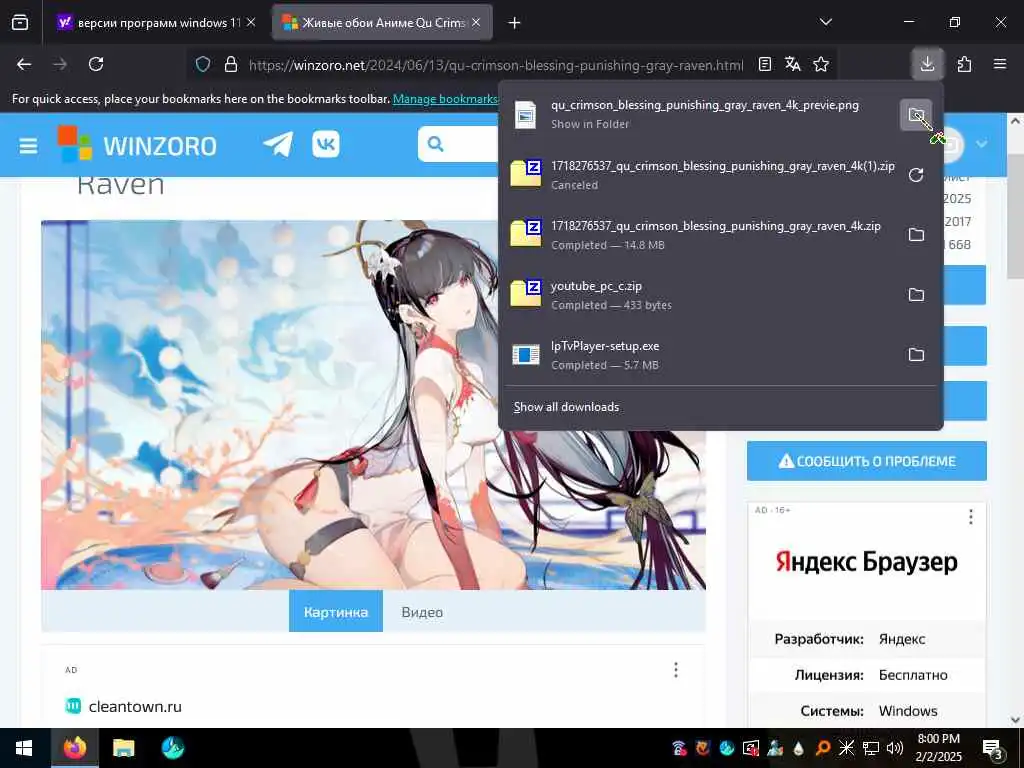Open qu_crimson_blessing preview .png download

tap(701, 114)
